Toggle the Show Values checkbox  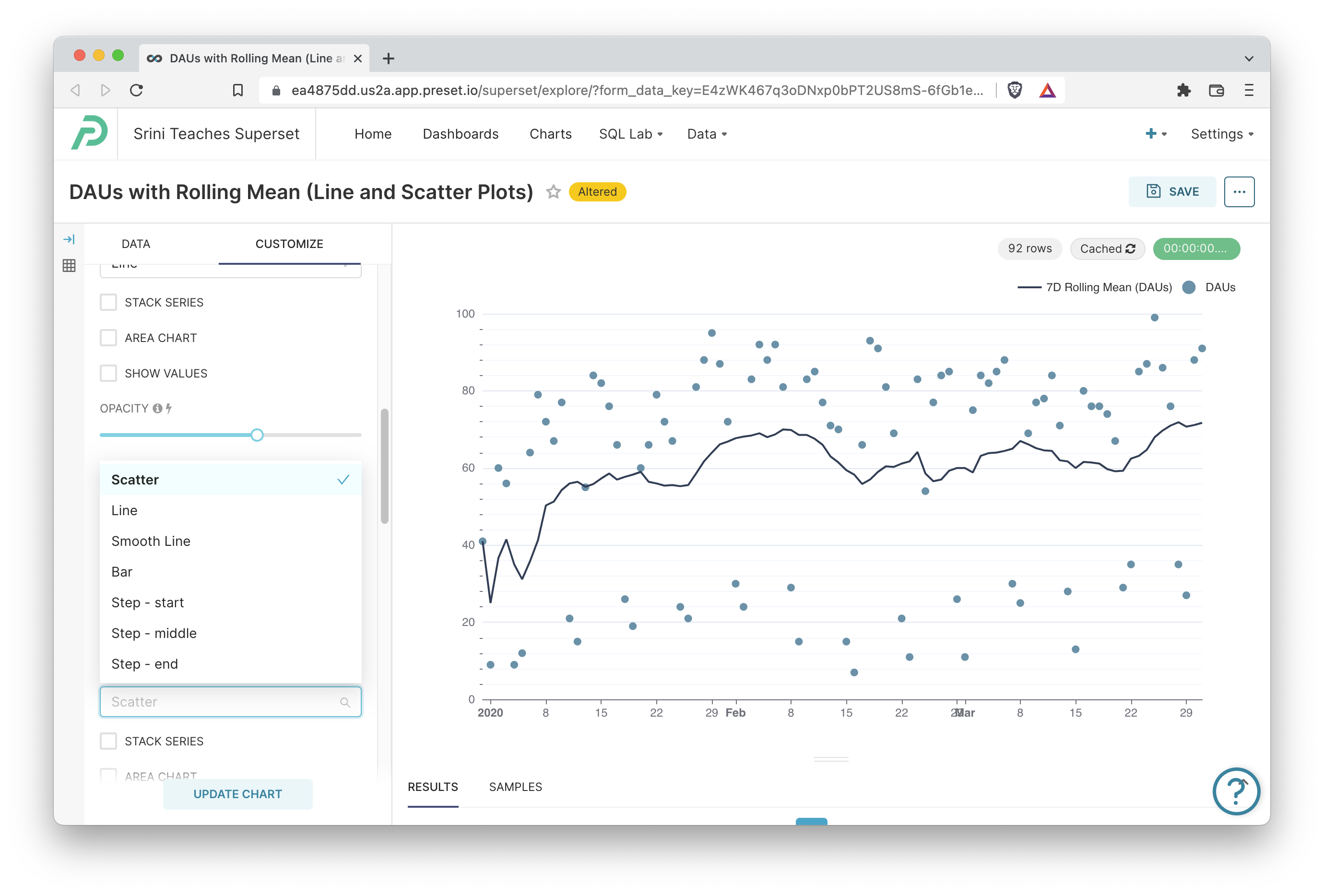(x=108, y=373)
